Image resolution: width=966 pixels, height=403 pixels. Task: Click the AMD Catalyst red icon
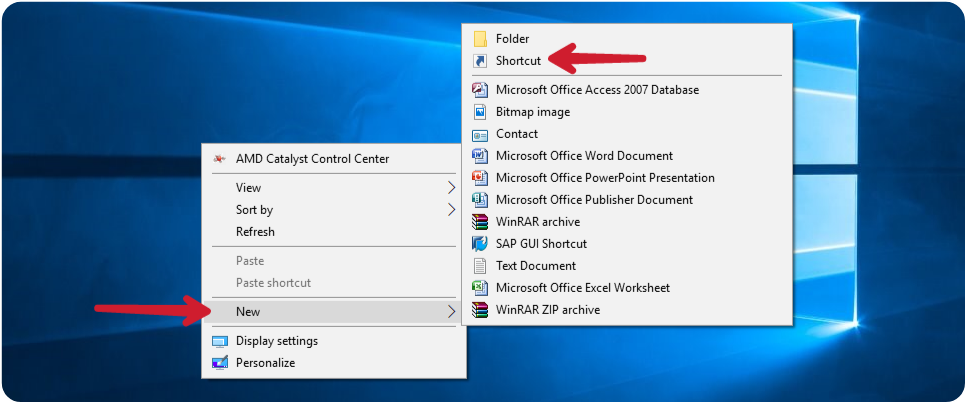219,159
